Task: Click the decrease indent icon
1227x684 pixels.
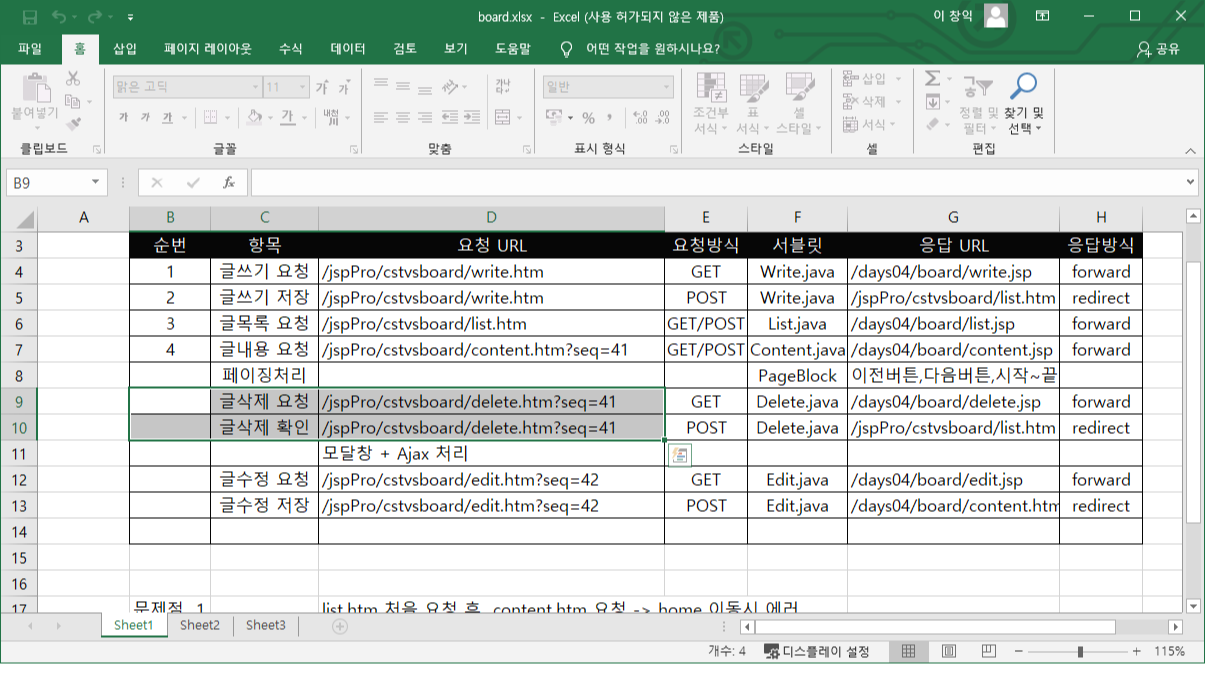Action: click(451, 117)
